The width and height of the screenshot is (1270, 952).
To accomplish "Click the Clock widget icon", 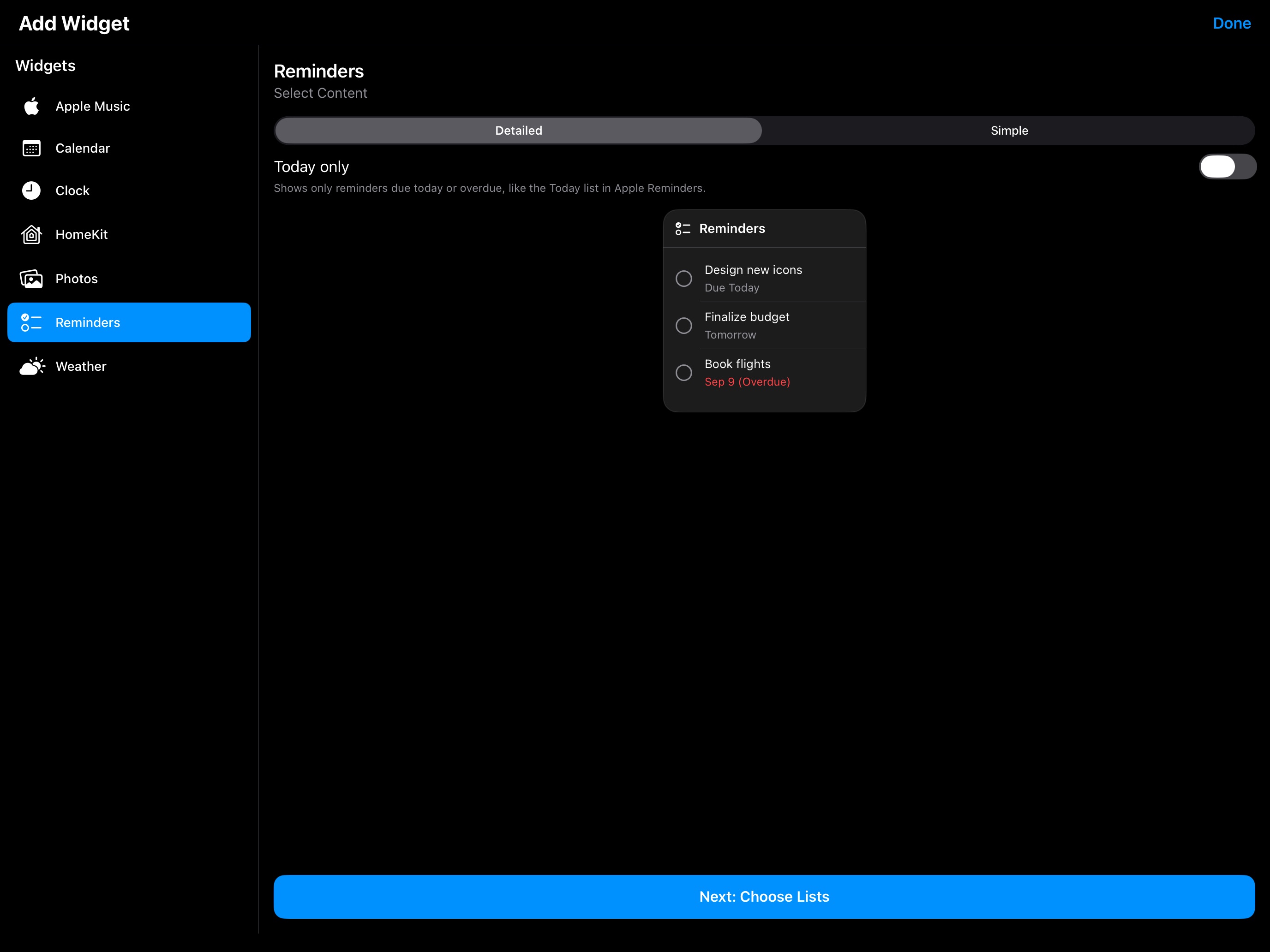I will (x=31, y=190).
